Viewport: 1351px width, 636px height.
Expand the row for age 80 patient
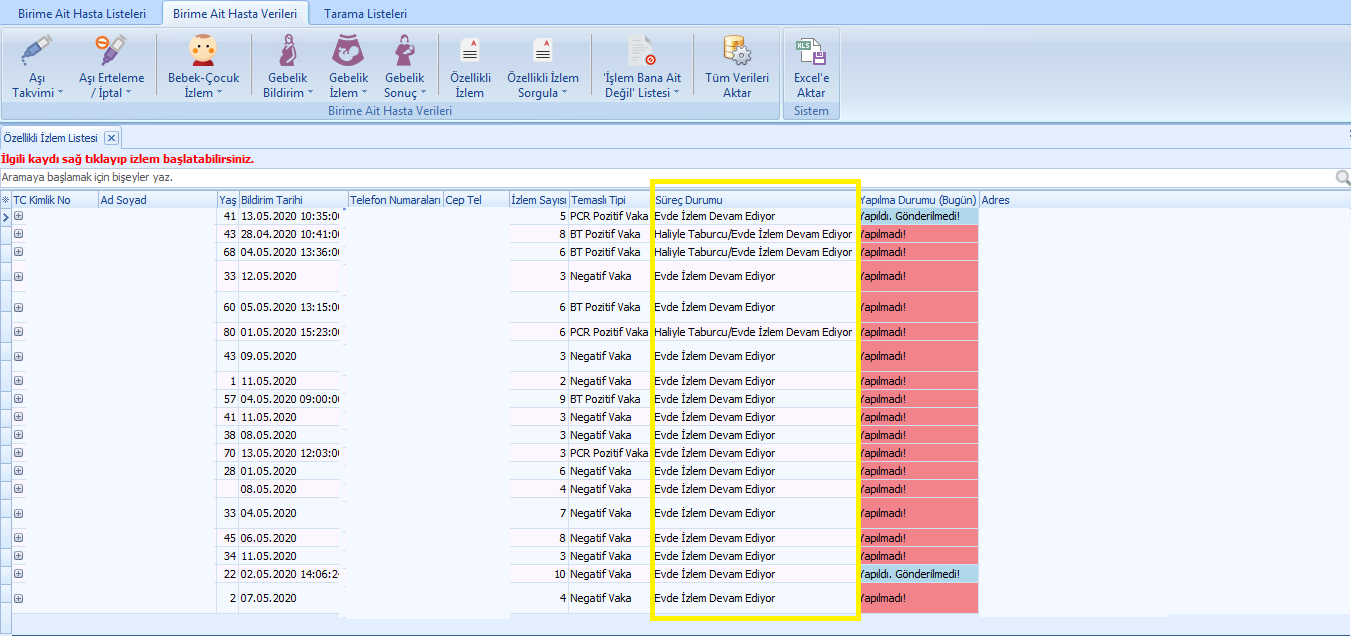[x=18, y=332]
